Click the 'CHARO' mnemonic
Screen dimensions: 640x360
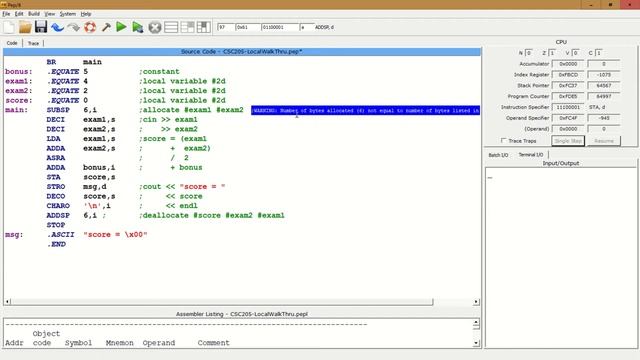point(58,206)
